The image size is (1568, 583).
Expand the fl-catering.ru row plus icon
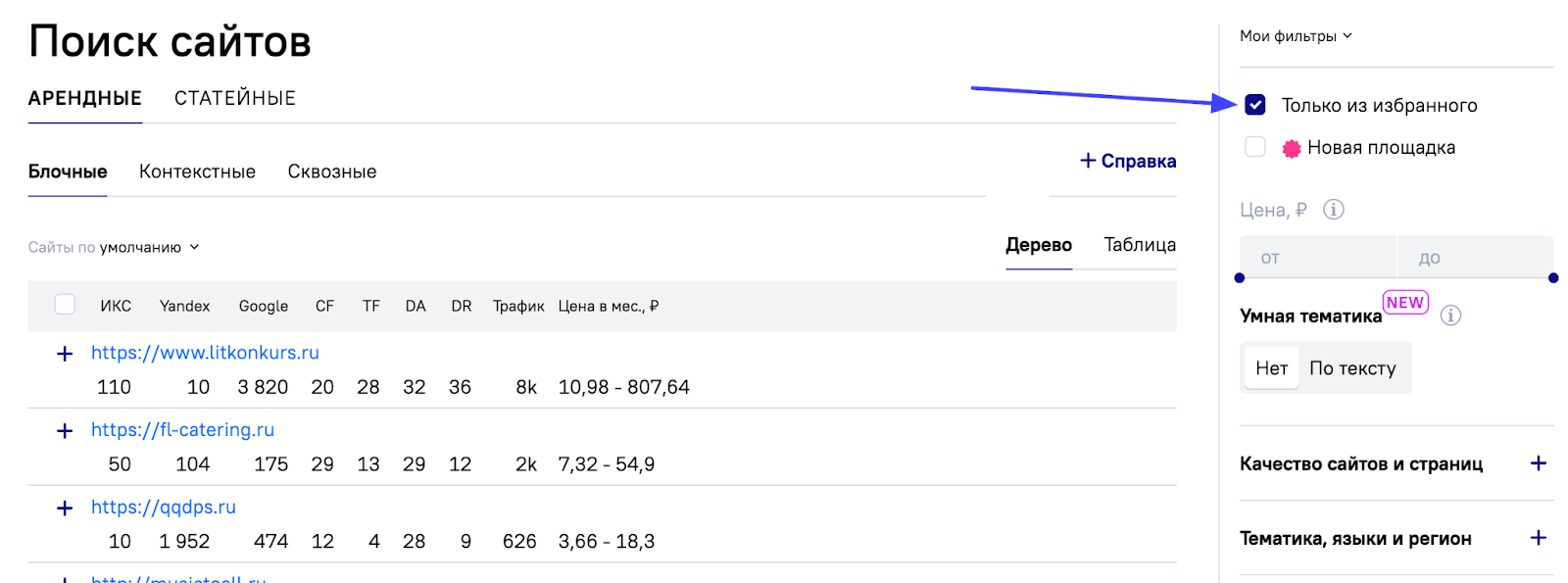pos(65,431)
